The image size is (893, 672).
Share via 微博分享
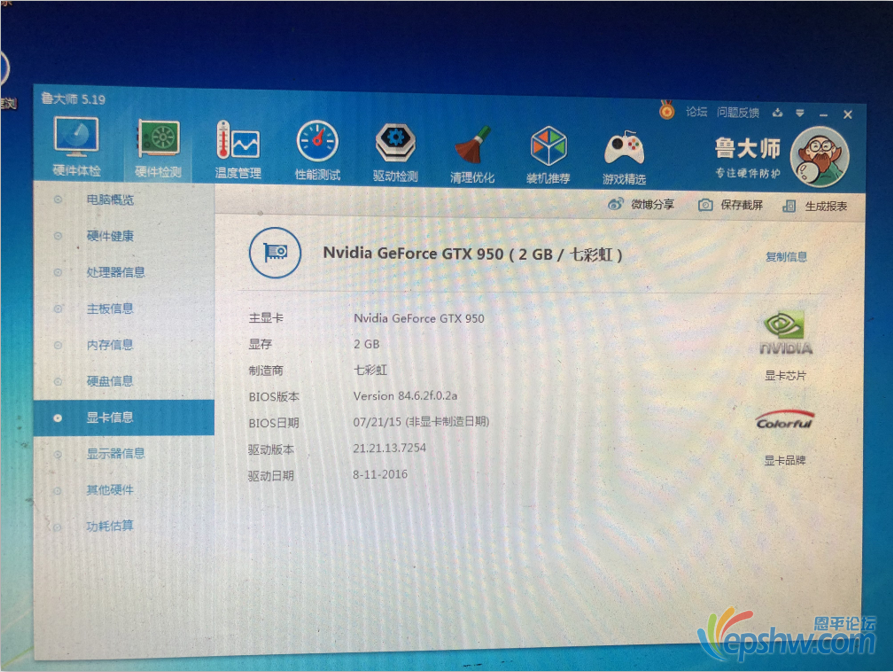pos(641,204)
